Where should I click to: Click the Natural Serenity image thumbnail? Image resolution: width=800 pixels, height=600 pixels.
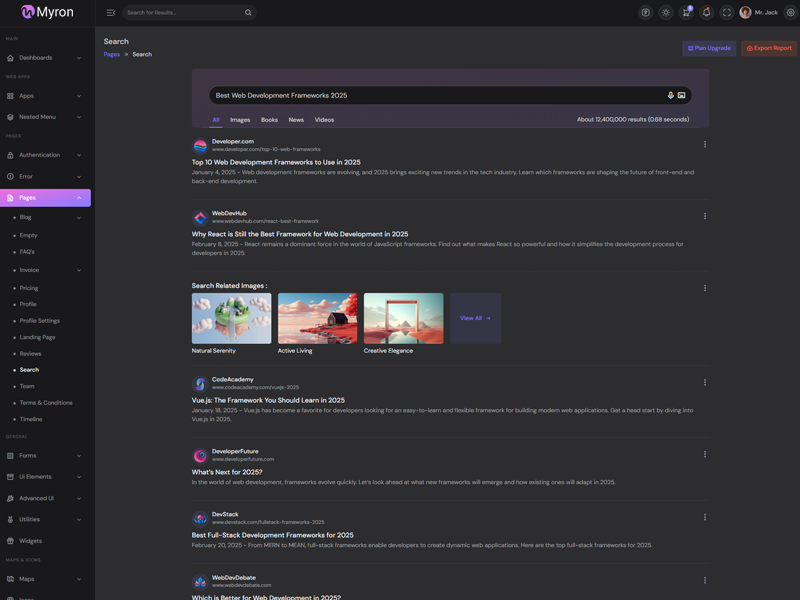[231, 318]
